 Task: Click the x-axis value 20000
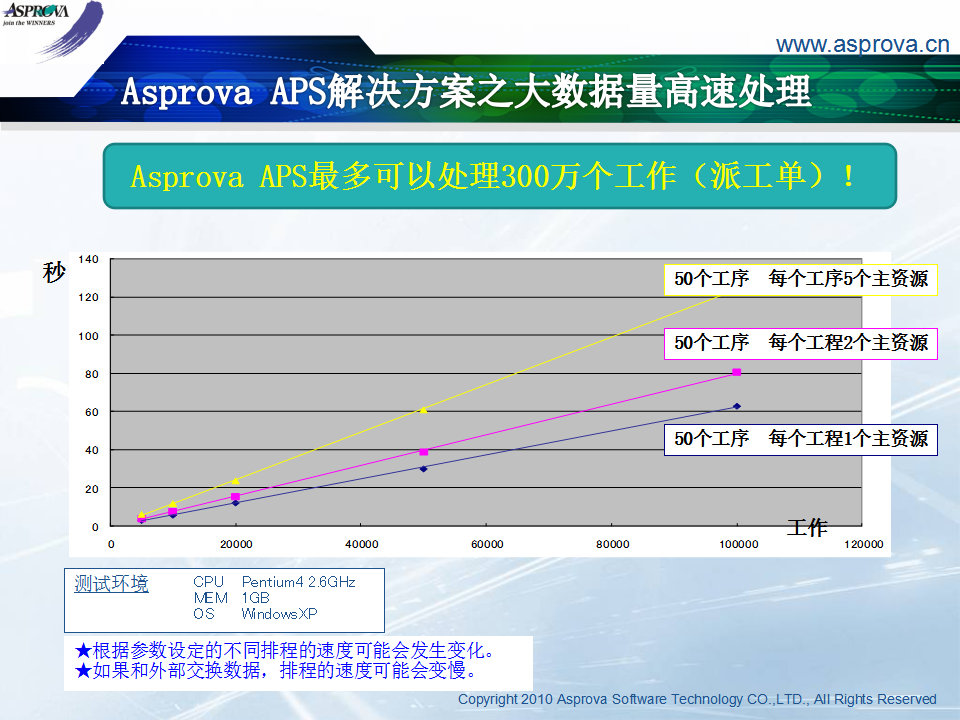coord(236,544)
